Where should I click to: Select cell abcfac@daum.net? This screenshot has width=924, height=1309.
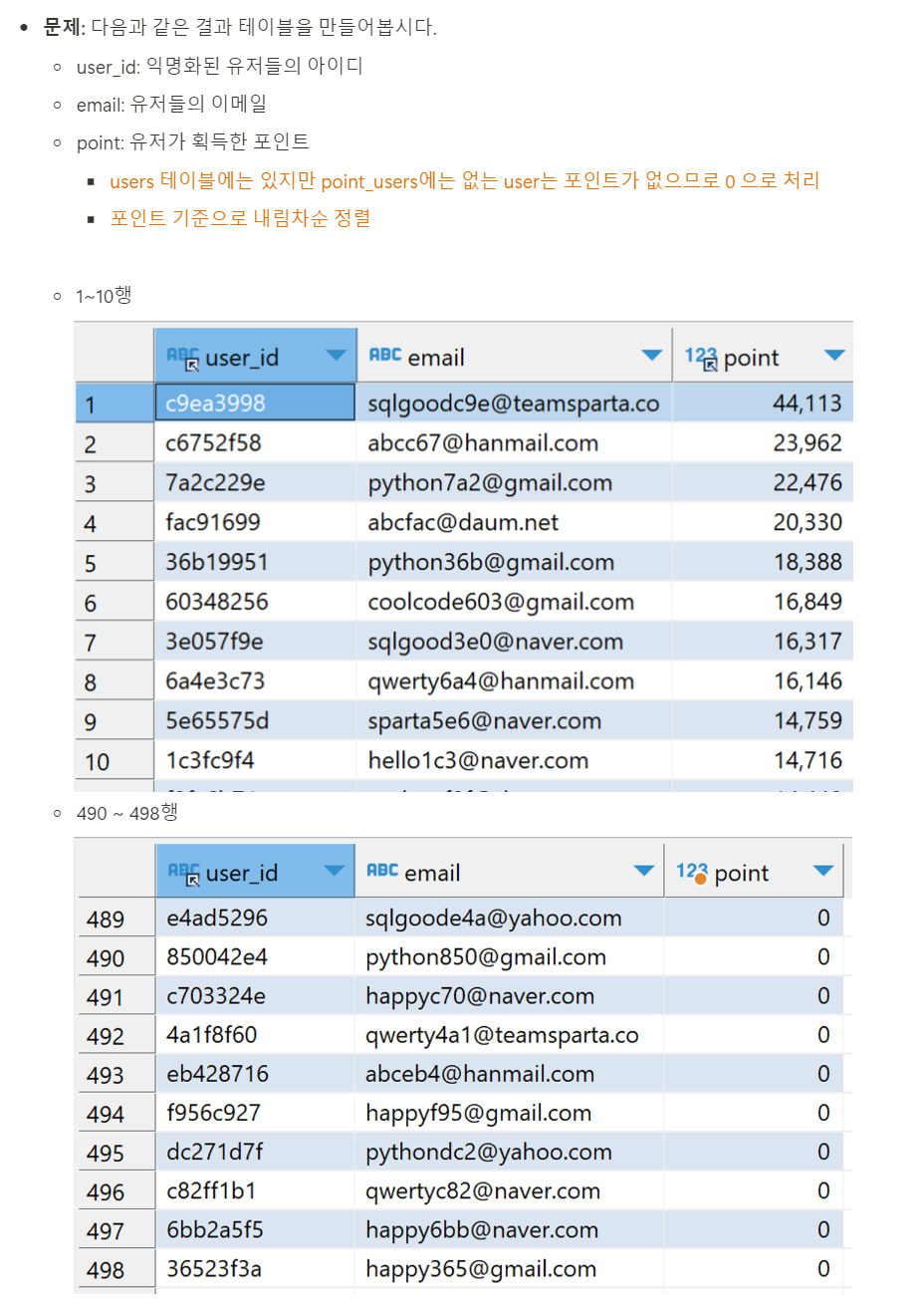tap(515, 522)
